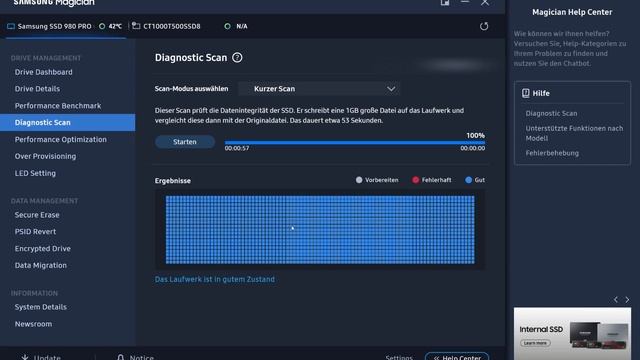Click the red Fehlerhaft legend swatch
Screen dimensions: 640x360
416,180
